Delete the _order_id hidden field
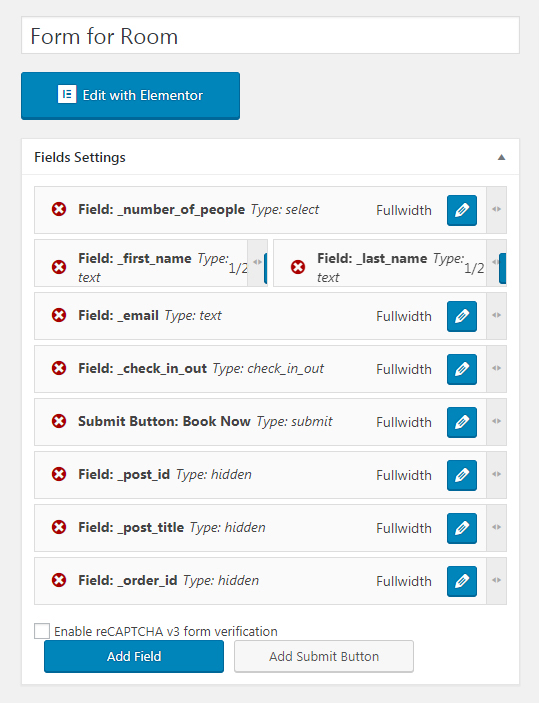 (x=59, y=580)
